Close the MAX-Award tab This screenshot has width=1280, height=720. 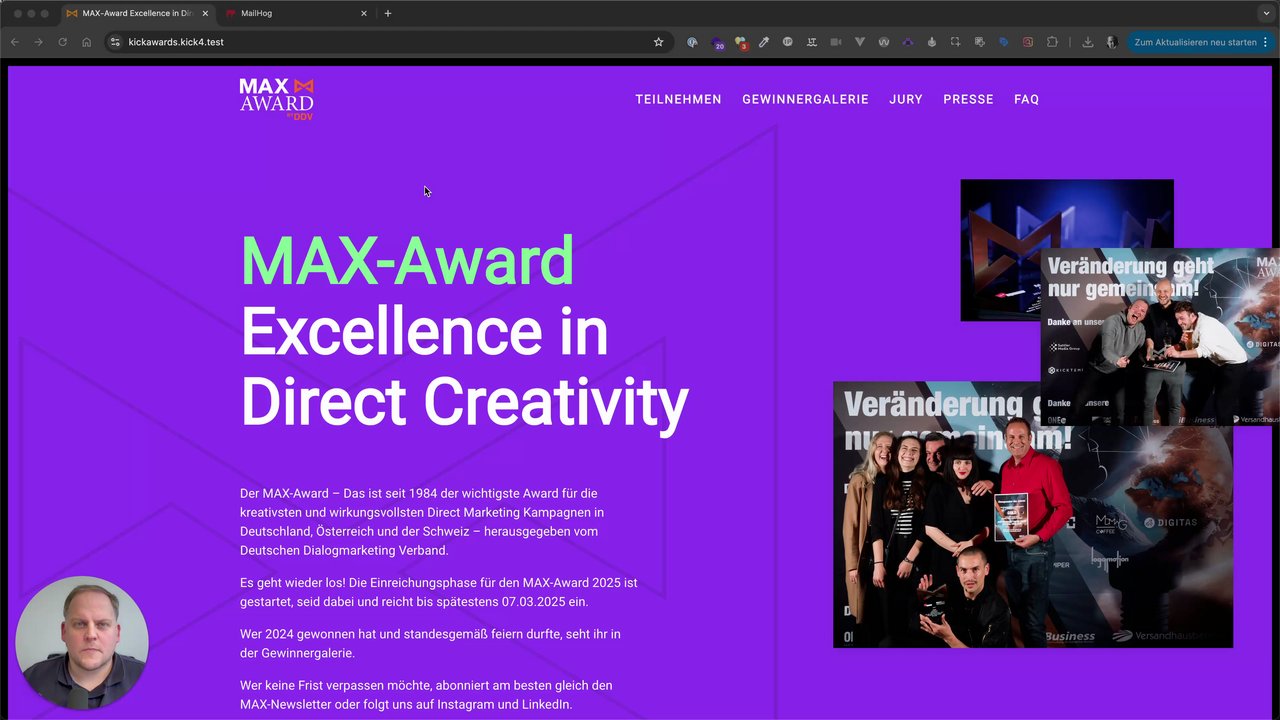point(205,13)
